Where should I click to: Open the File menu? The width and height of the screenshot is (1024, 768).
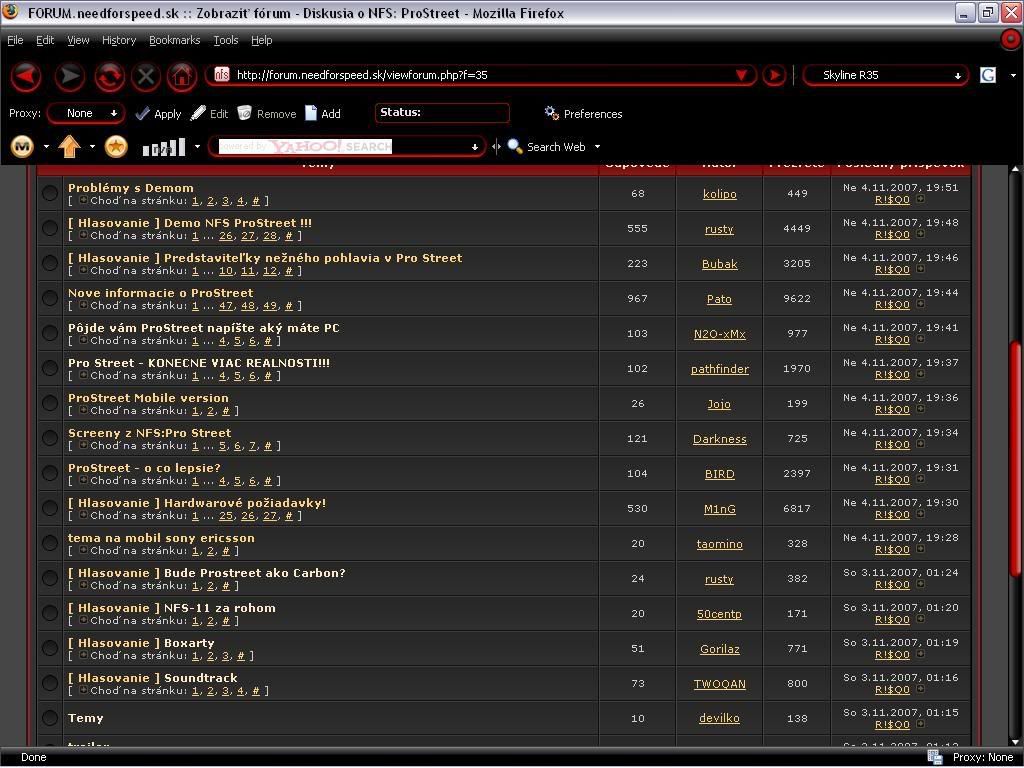click(15, 40)
